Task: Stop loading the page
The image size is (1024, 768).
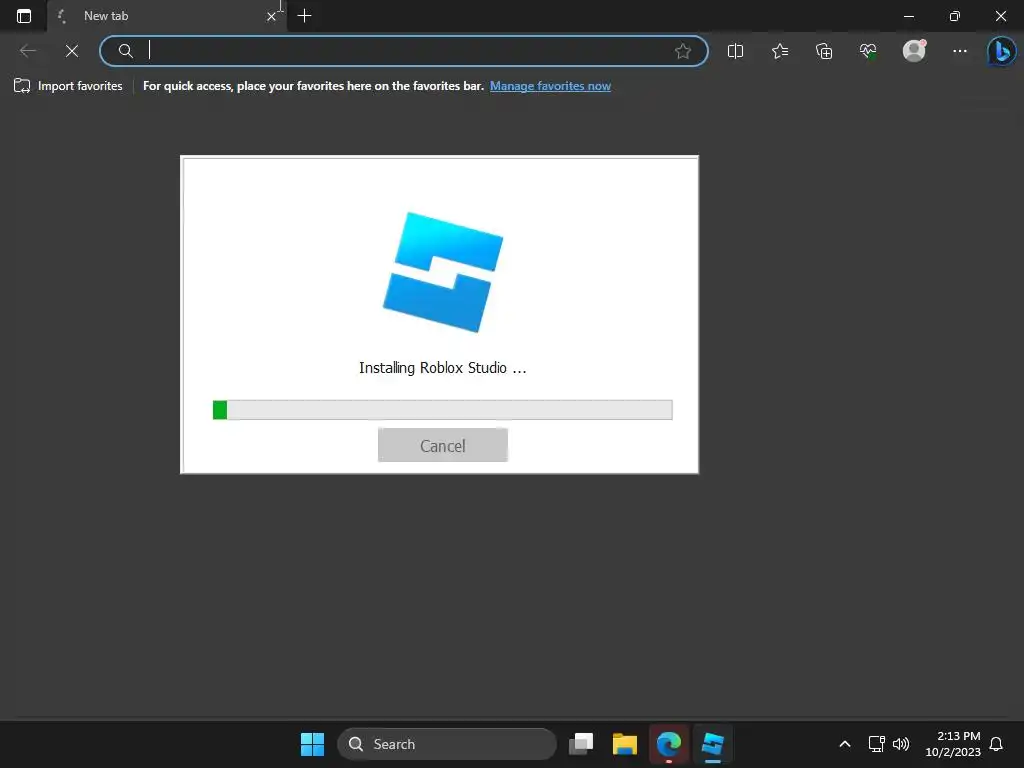Action: click(x=72, y=51)
